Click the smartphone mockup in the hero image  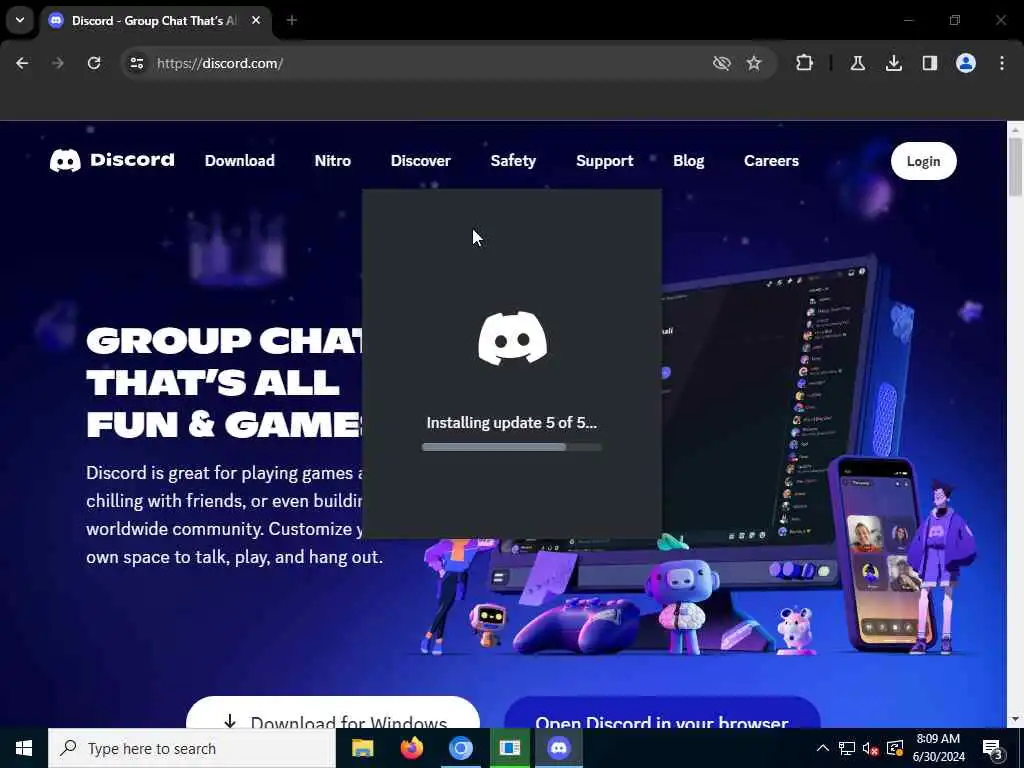coord(883,552)
